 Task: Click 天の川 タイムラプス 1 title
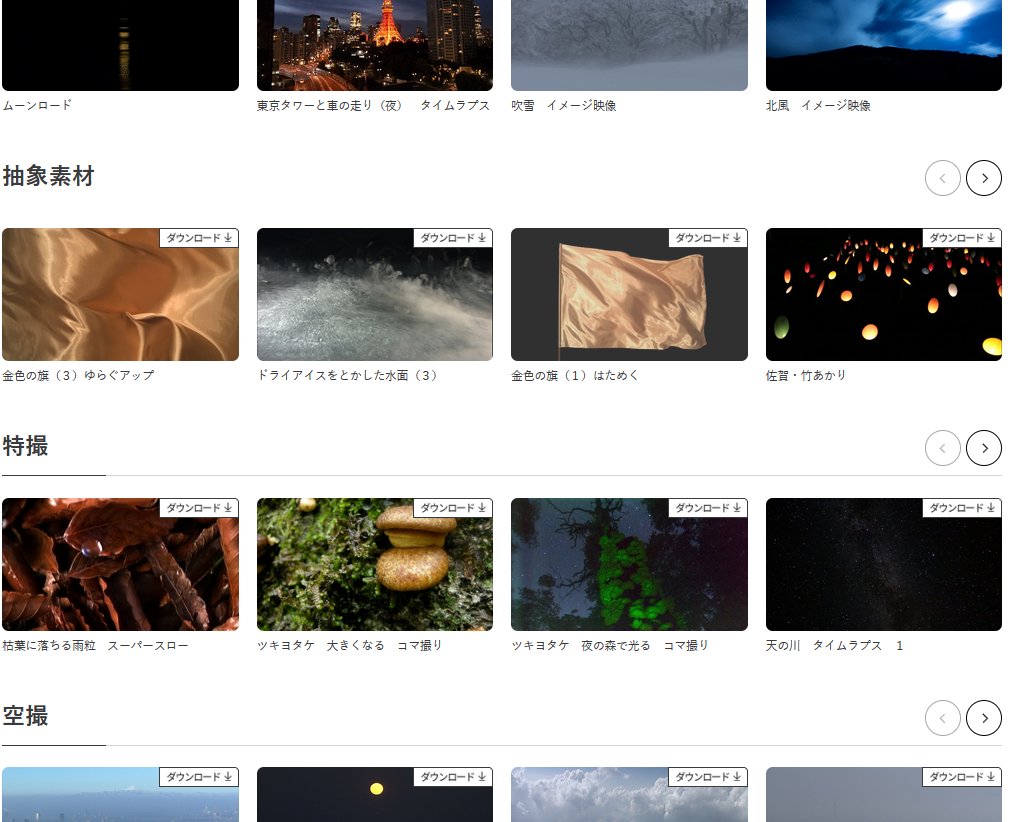tap(834, 645)
